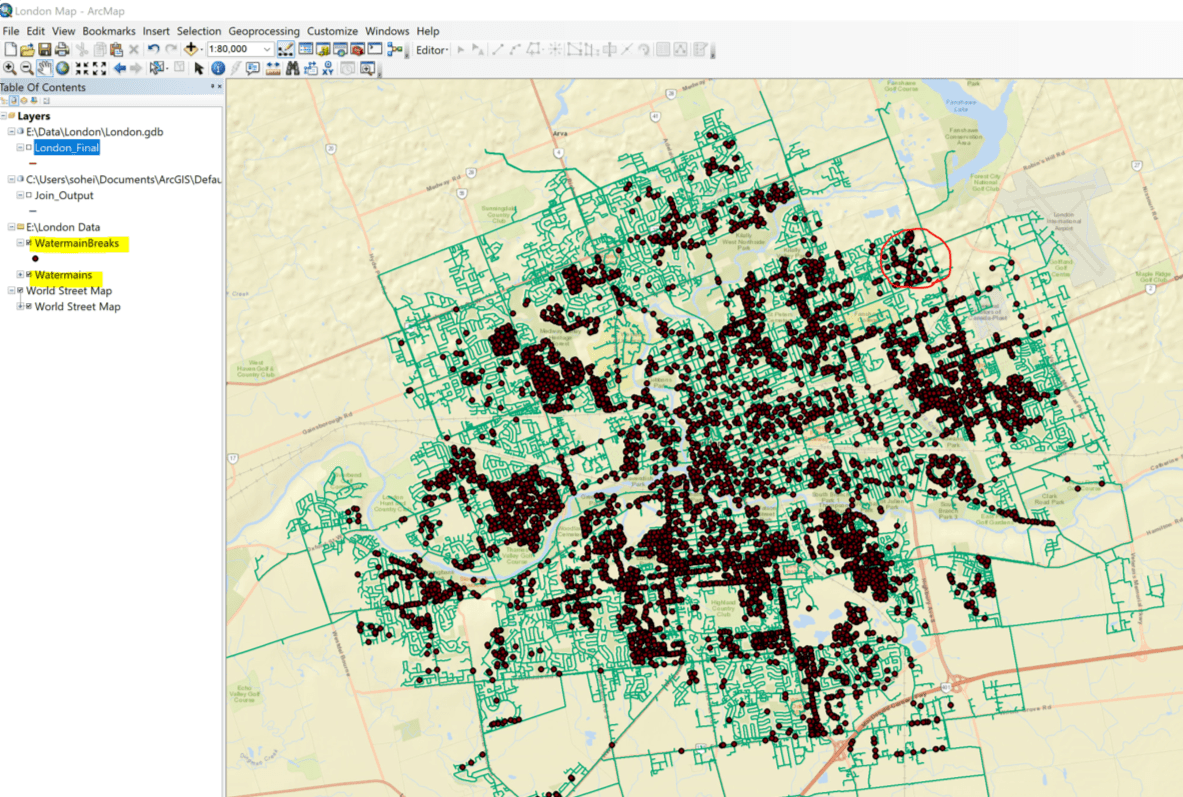
Task: Print the map
Action: tap(62, 50)
